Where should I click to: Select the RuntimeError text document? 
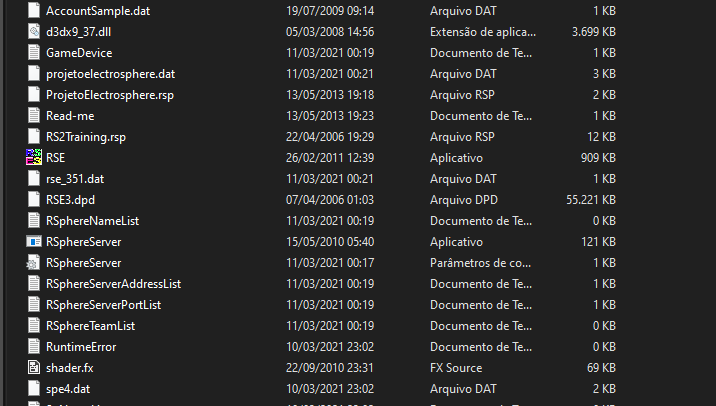tap(81, 347)
